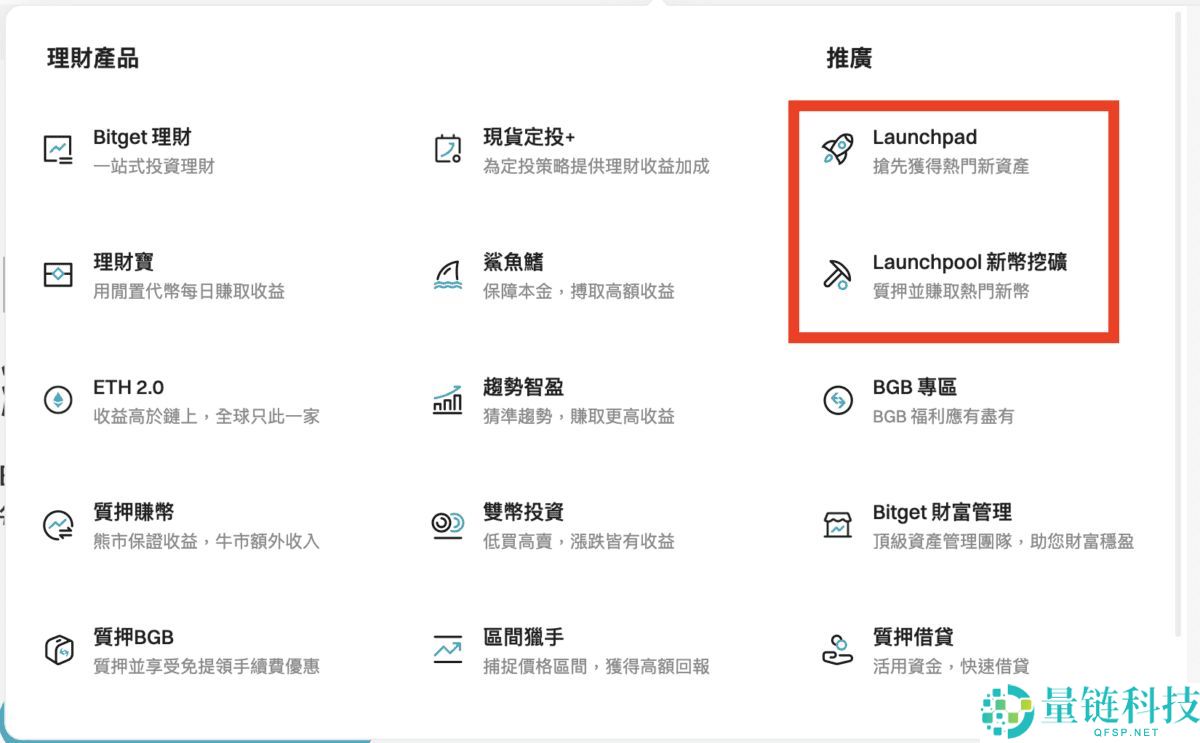The image size is (1200, 743).
Task: Click the 現貨定投+ calendar icon
Action: (x=446, y=147)
